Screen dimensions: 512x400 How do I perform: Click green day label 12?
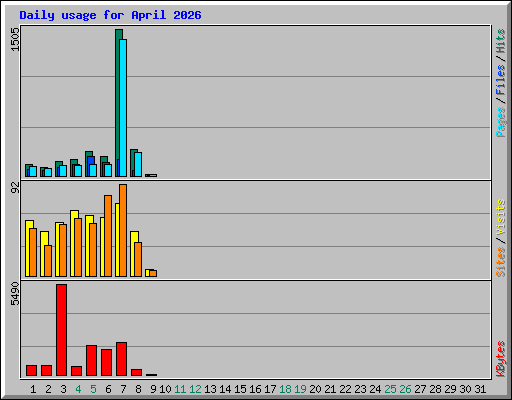tap(195, 389)
